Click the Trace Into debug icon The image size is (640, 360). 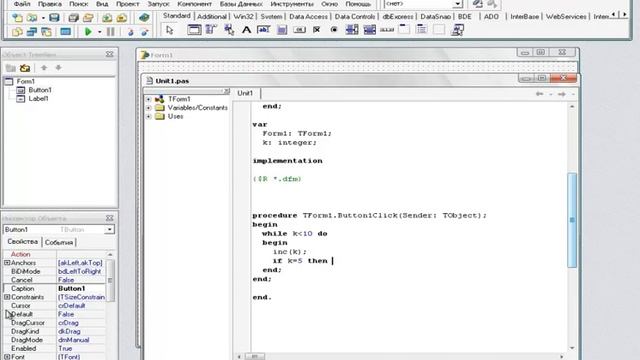pyautogui.click(x=130, y=32)
